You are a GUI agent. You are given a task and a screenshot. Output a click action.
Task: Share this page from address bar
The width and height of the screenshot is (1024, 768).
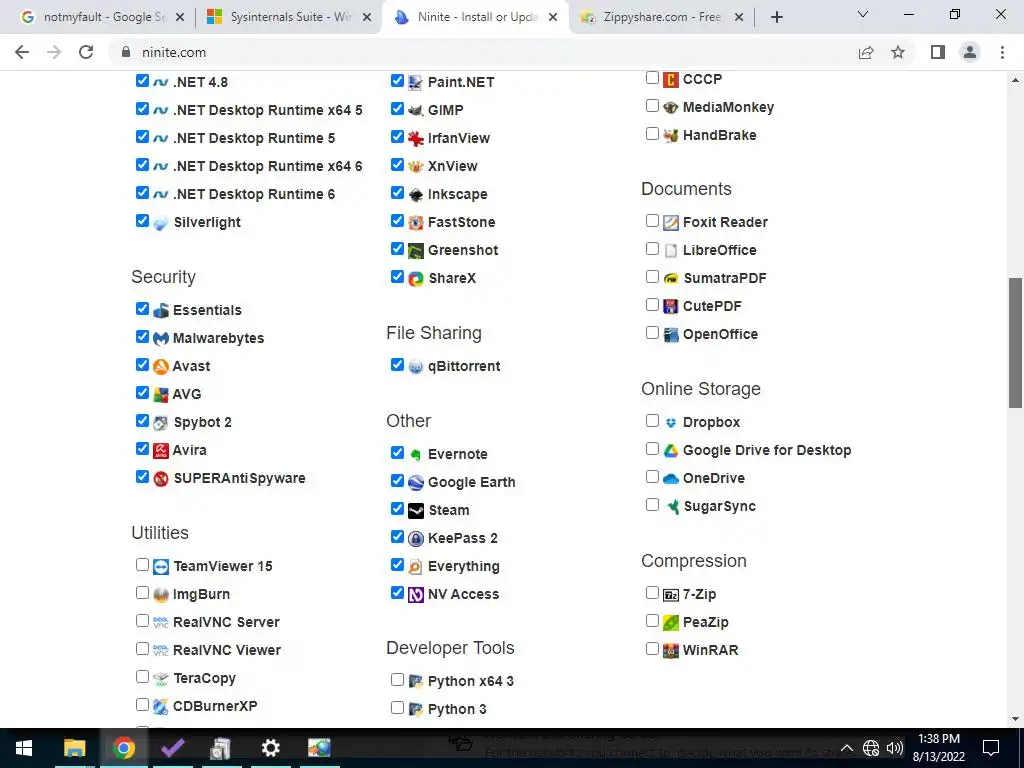(866, 52)
